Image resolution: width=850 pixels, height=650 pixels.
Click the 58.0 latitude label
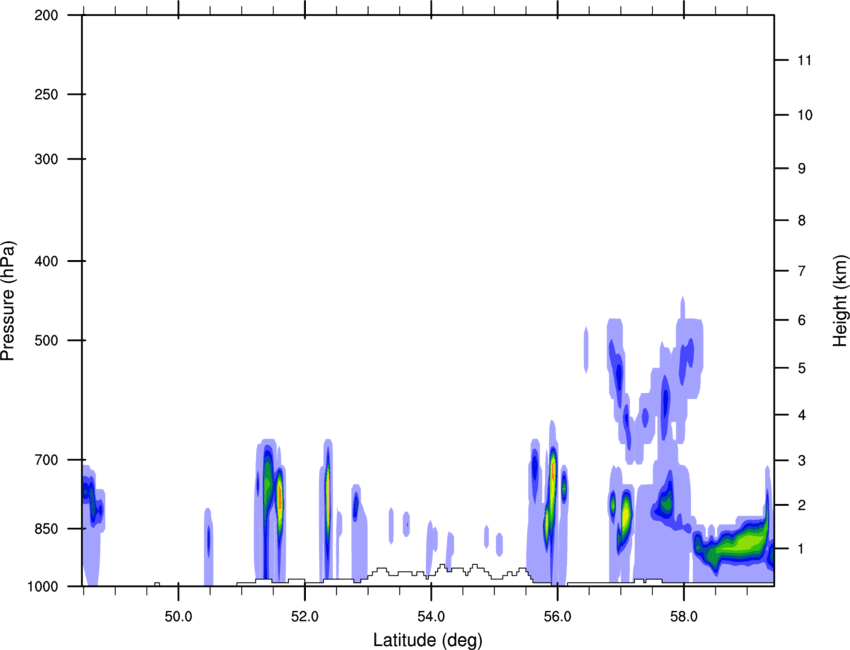pyautogui.click(x=684, y=616)
